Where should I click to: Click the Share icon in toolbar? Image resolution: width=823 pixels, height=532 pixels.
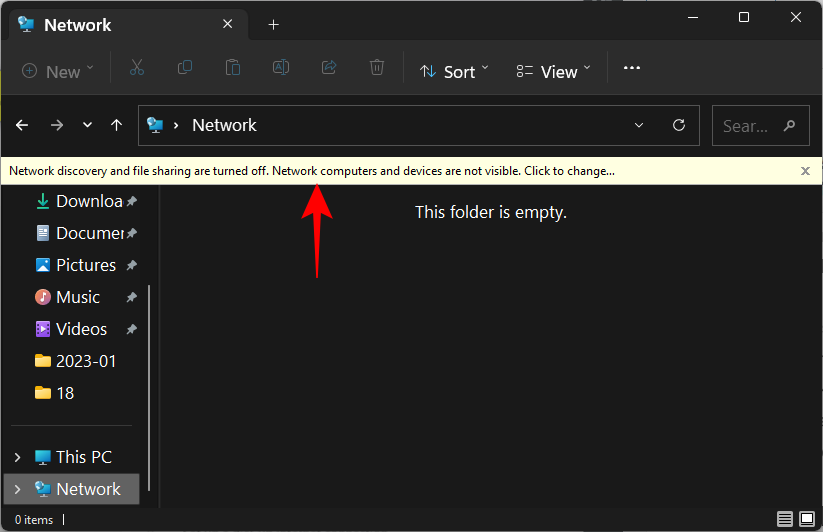(329, 69)
